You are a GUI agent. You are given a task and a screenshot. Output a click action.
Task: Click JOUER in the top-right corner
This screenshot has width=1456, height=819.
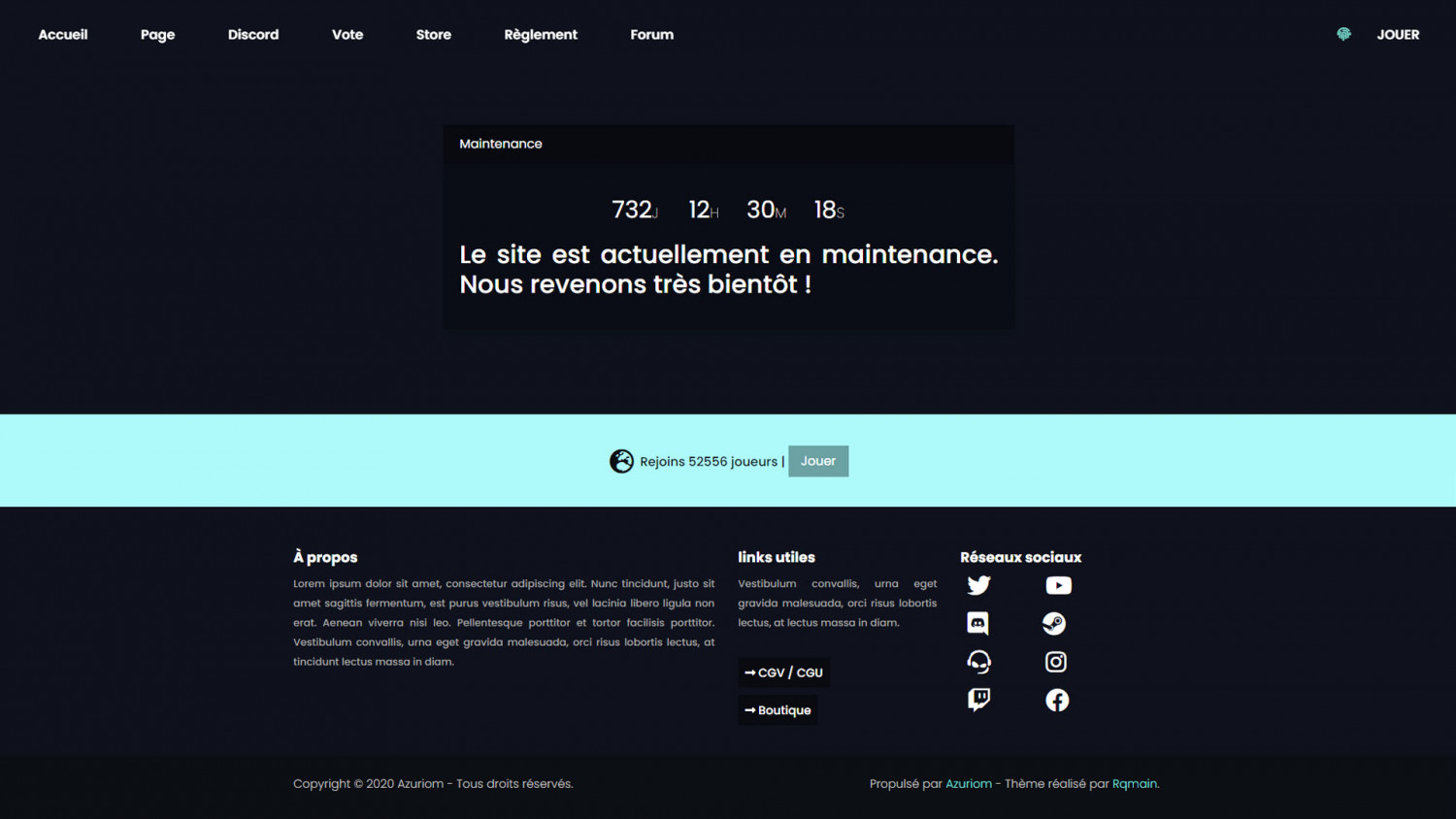click(1398, 34)
